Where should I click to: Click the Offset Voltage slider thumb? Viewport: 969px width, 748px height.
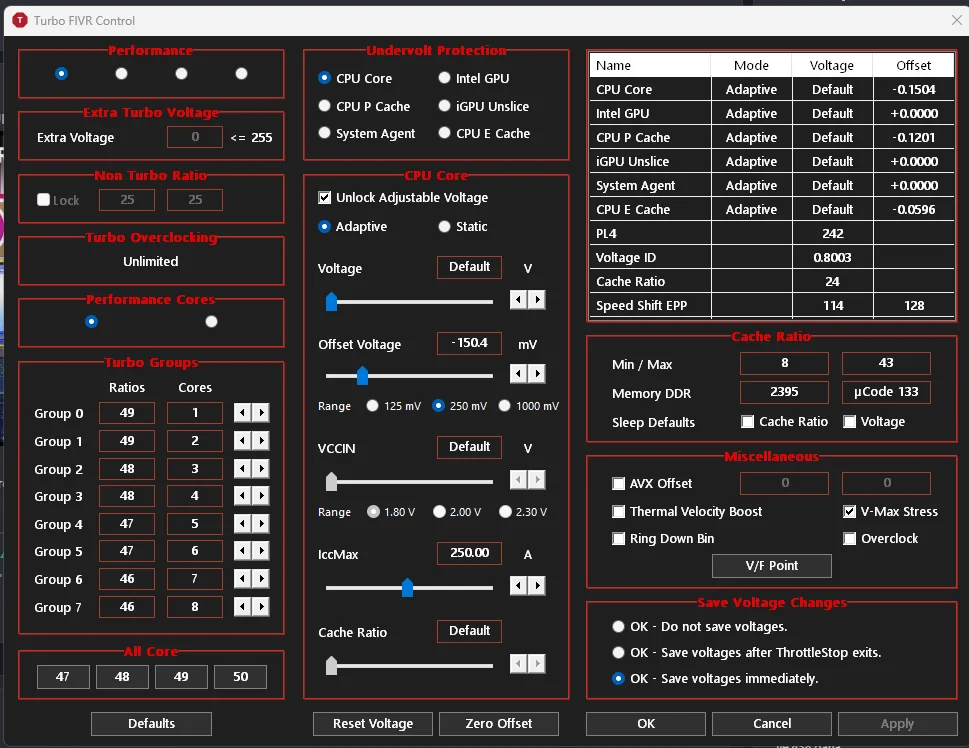[x=362, y=375]
